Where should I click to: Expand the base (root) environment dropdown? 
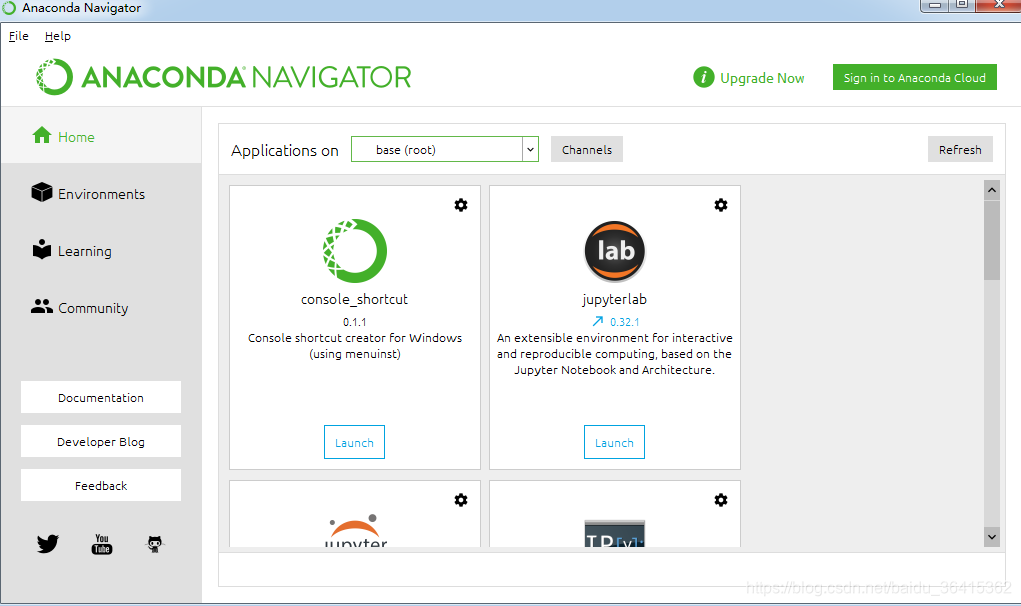tap(445, 149)
